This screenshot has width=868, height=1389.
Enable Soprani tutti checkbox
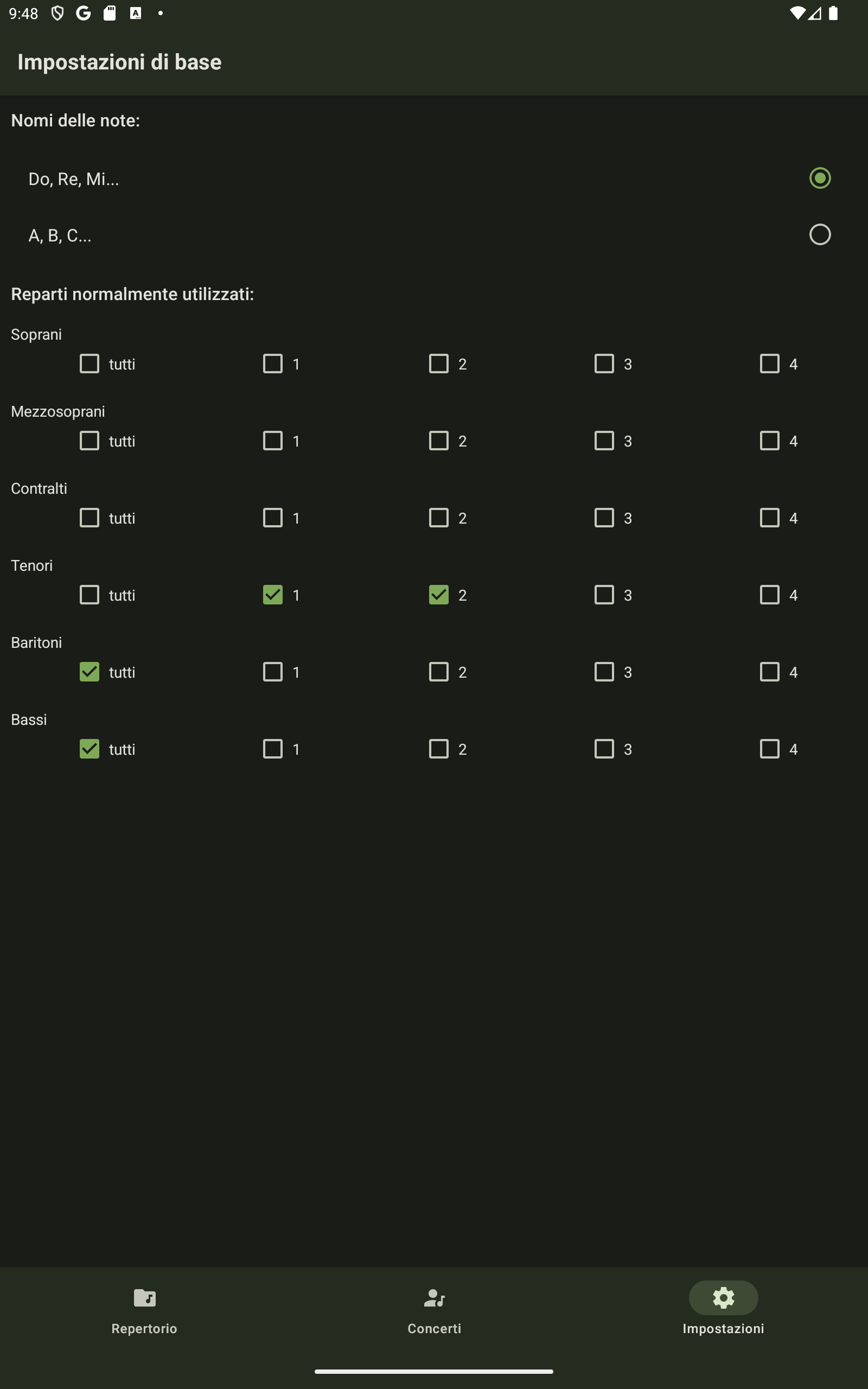90,364
